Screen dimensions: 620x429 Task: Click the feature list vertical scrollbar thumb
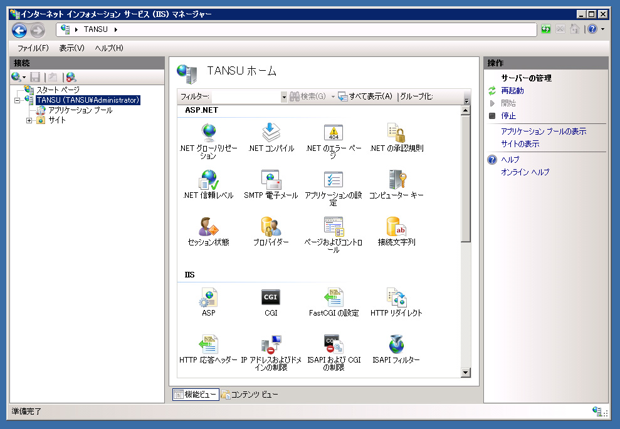(x=465, y=179)
